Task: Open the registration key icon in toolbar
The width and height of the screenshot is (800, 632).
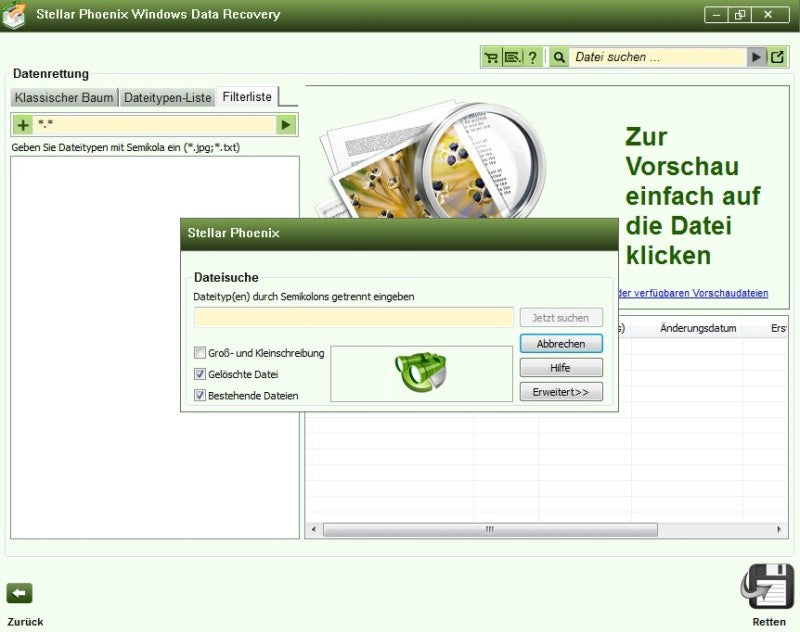Action: pyautogui.click(x=512, y=57)
